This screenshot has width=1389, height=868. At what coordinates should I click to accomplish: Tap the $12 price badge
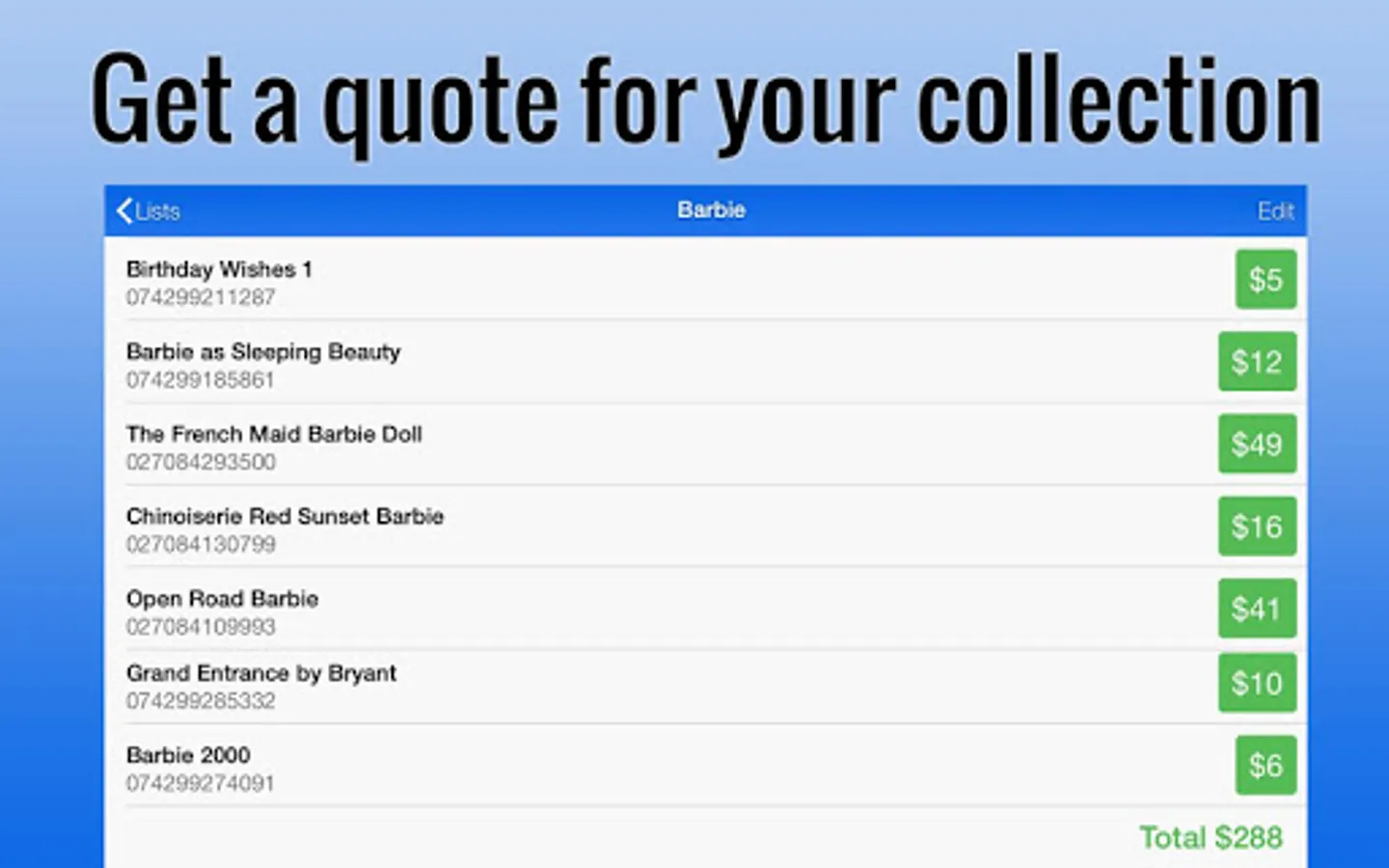[x=1256, y=362]
